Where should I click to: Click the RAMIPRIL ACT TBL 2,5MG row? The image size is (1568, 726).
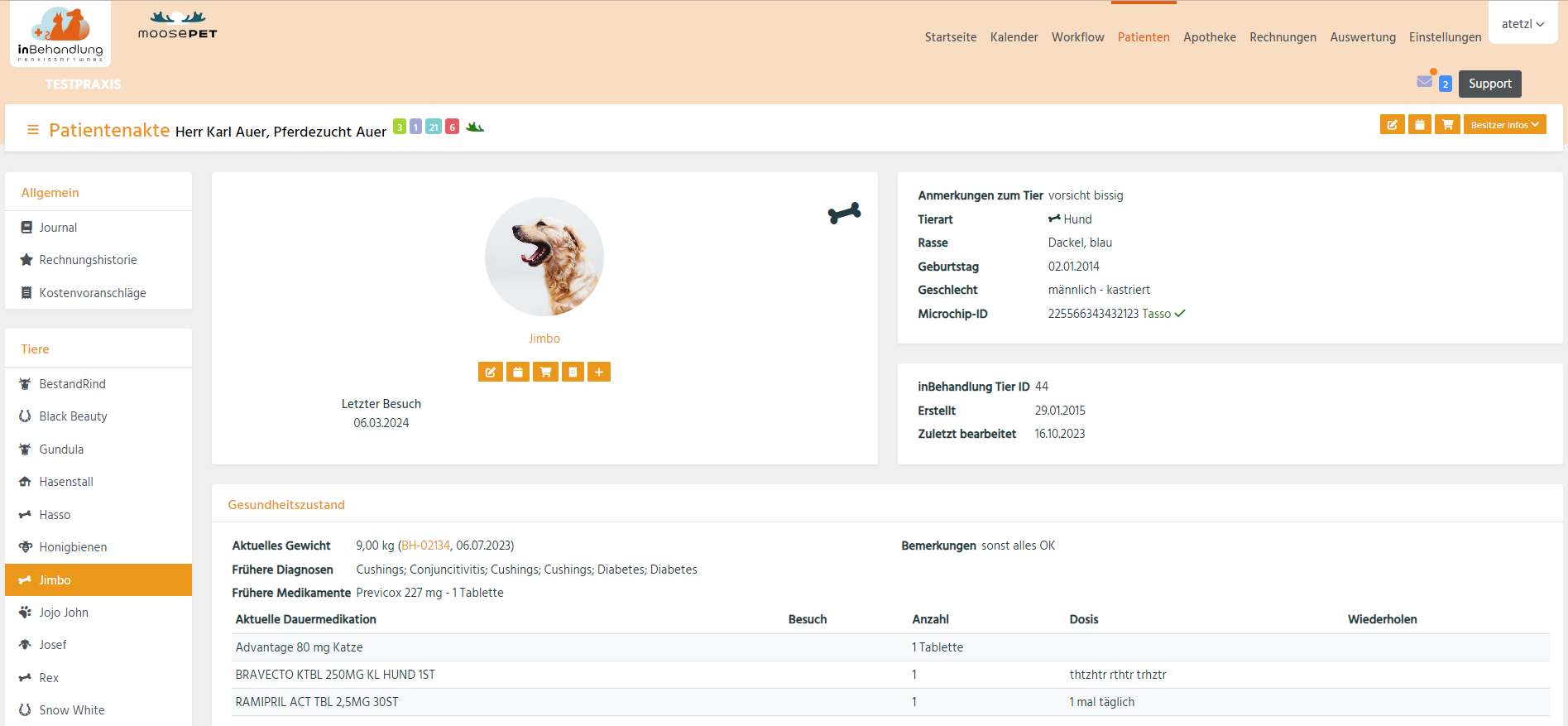[890, 702]
